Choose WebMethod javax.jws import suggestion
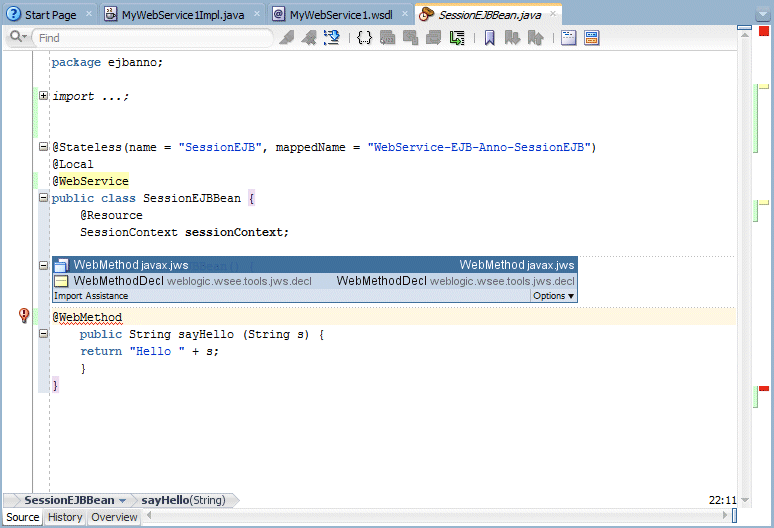The width and height of the screenshot is (774, 528). (314, 265)
